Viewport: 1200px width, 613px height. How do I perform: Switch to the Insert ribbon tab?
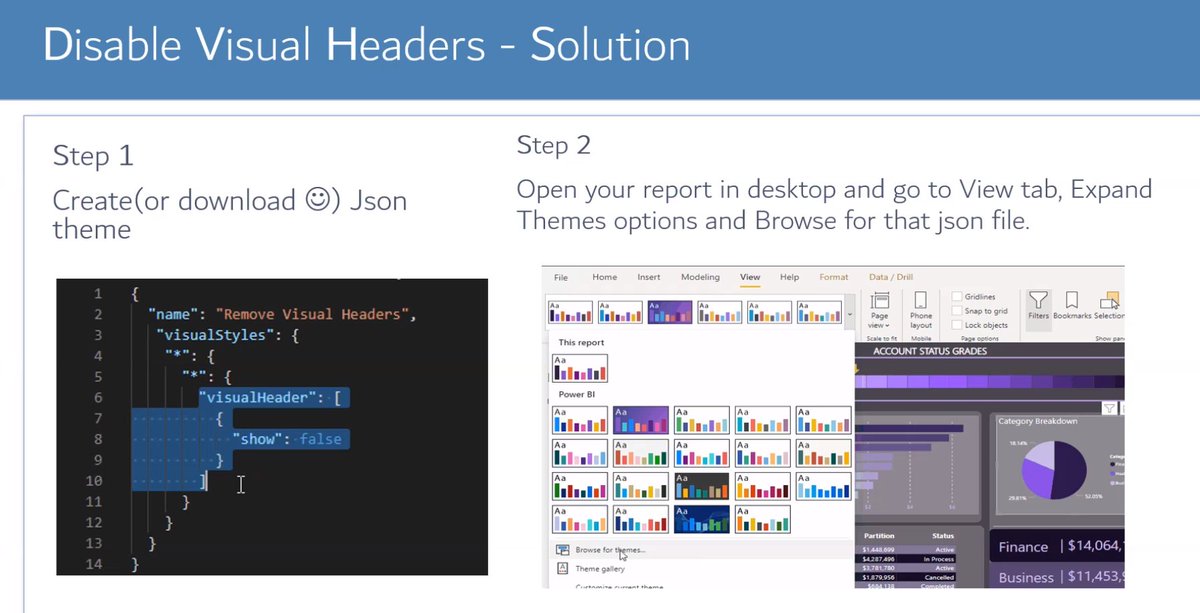tap(648, 277)
